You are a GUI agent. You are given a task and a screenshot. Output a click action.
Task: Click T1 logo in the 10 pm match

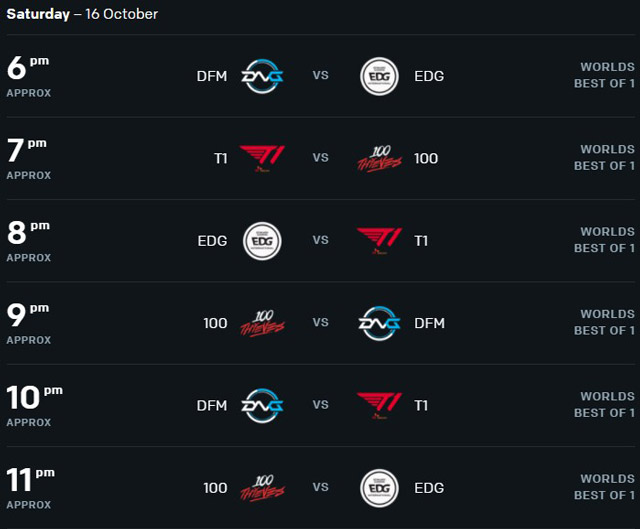(379, 406)
